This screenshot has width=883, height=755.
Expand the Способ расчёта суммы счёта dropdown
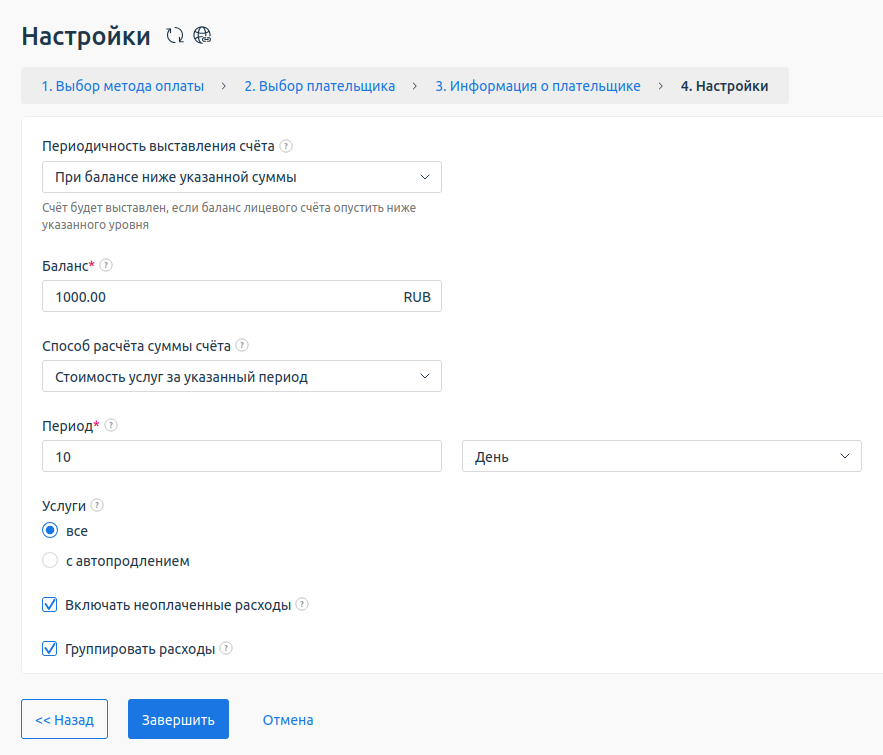[242, 377]
